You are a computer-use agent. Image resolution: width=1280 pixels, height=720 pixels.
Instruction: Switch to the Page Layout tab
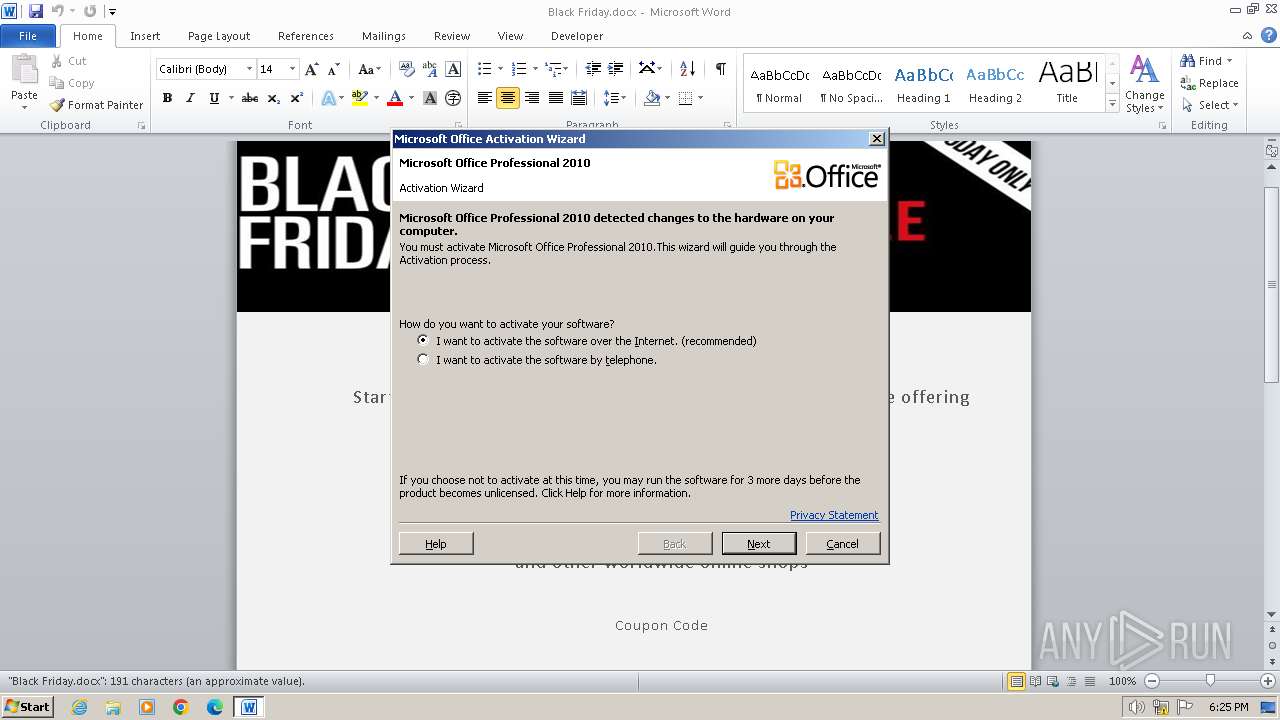(219, 36)
